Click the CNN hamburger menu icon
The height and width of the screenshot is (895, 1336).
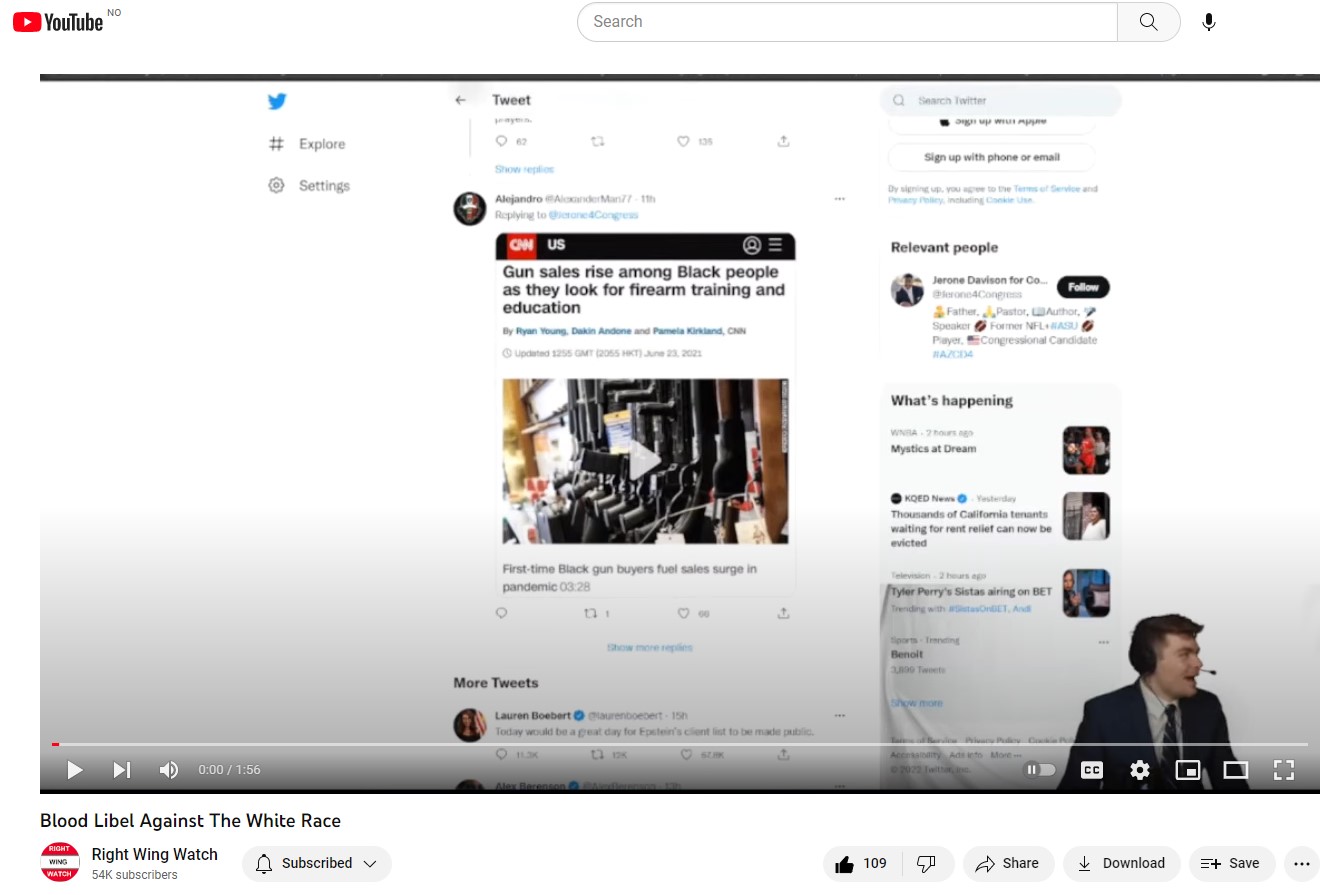[x=775, y=245]
